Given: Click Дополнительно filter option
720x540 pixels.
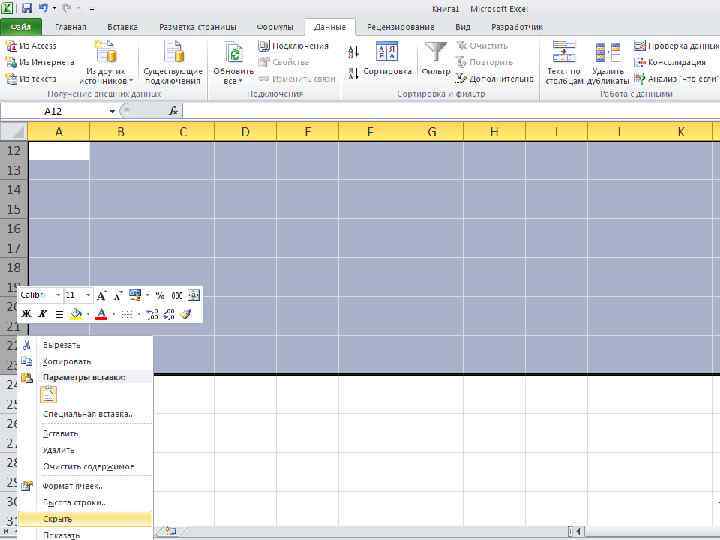Looking at the screenshot, I should [495, 79].
